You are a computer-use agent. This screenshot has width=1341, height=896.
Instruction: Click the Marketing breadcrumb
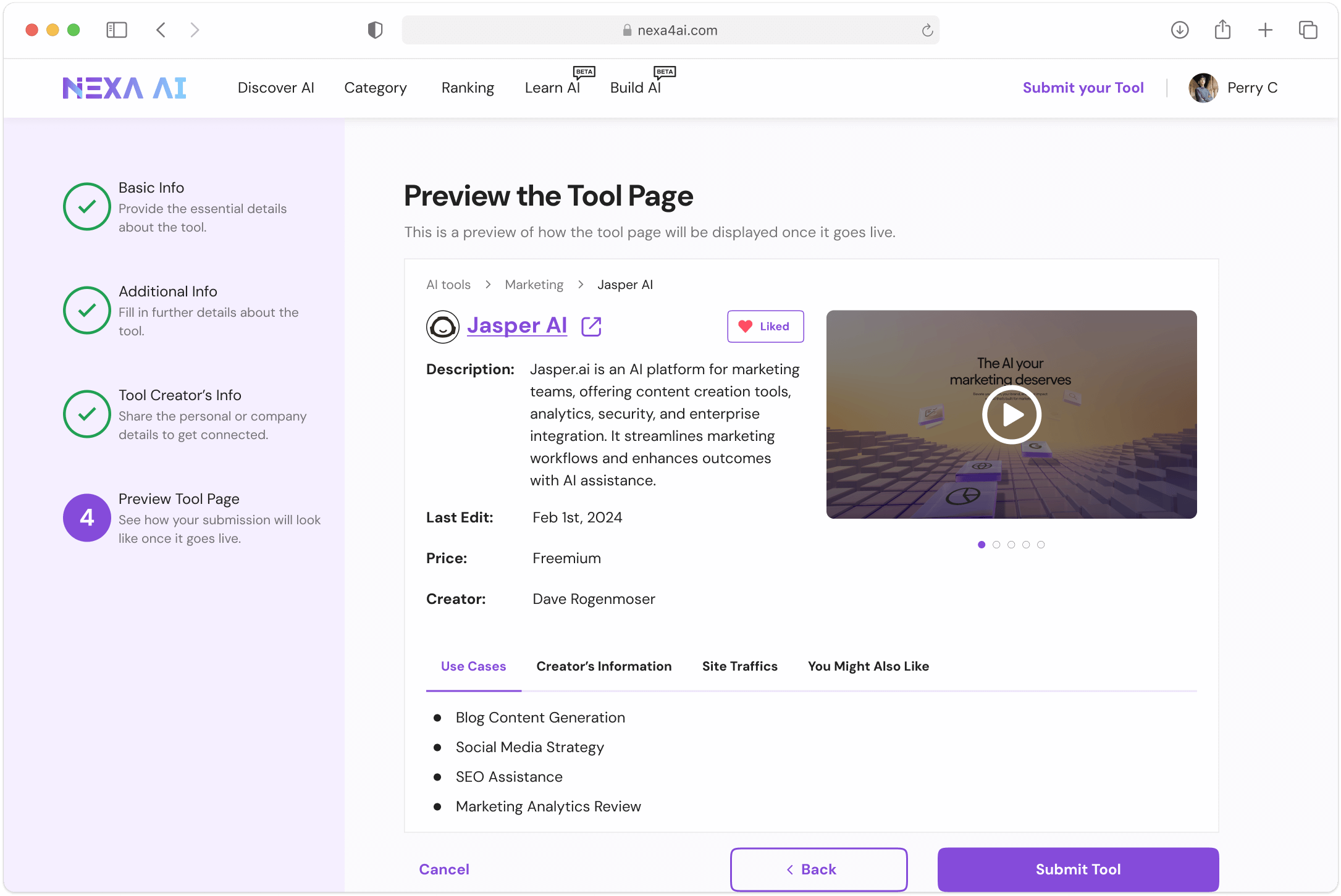click(x=534, y=285)
